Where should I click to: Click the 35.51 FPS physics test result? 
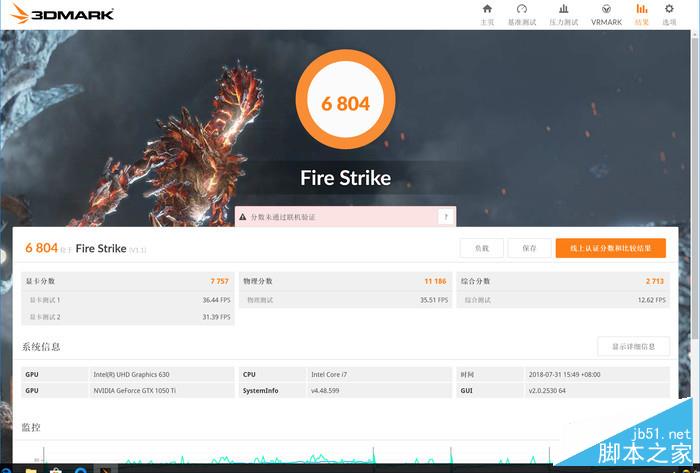[434, 300]
